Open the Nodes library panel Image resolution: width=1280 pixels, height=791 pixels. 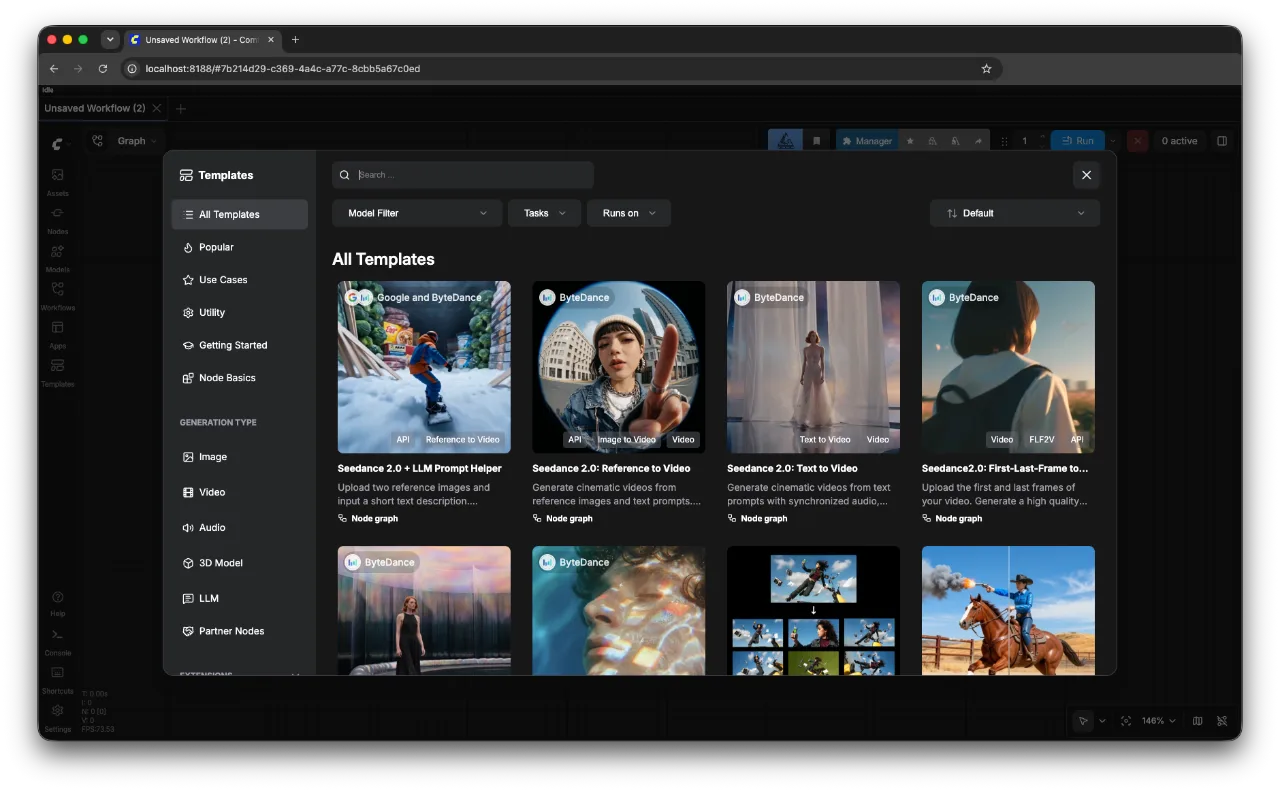pos(57,218)
